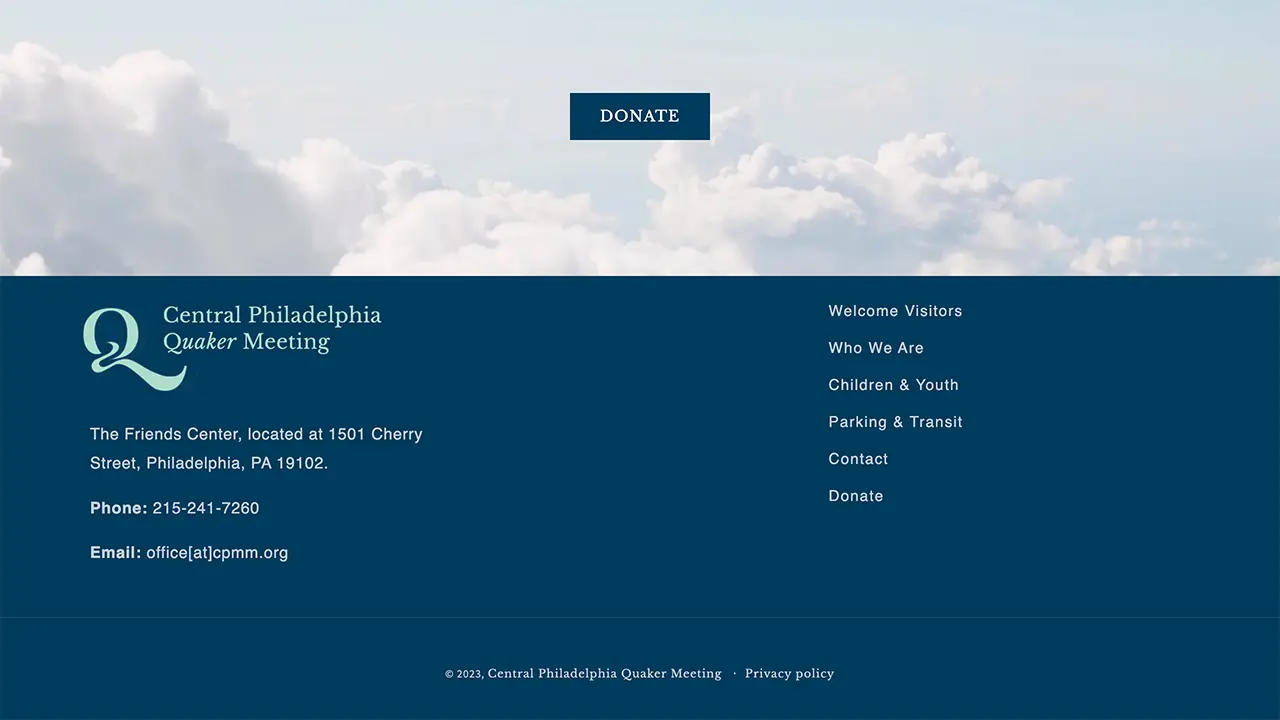This screenshot has height=720, width=1280.
Task: Click the dot separator near Privacy policy
Action: pyautogui.click(x=736, y=673)
